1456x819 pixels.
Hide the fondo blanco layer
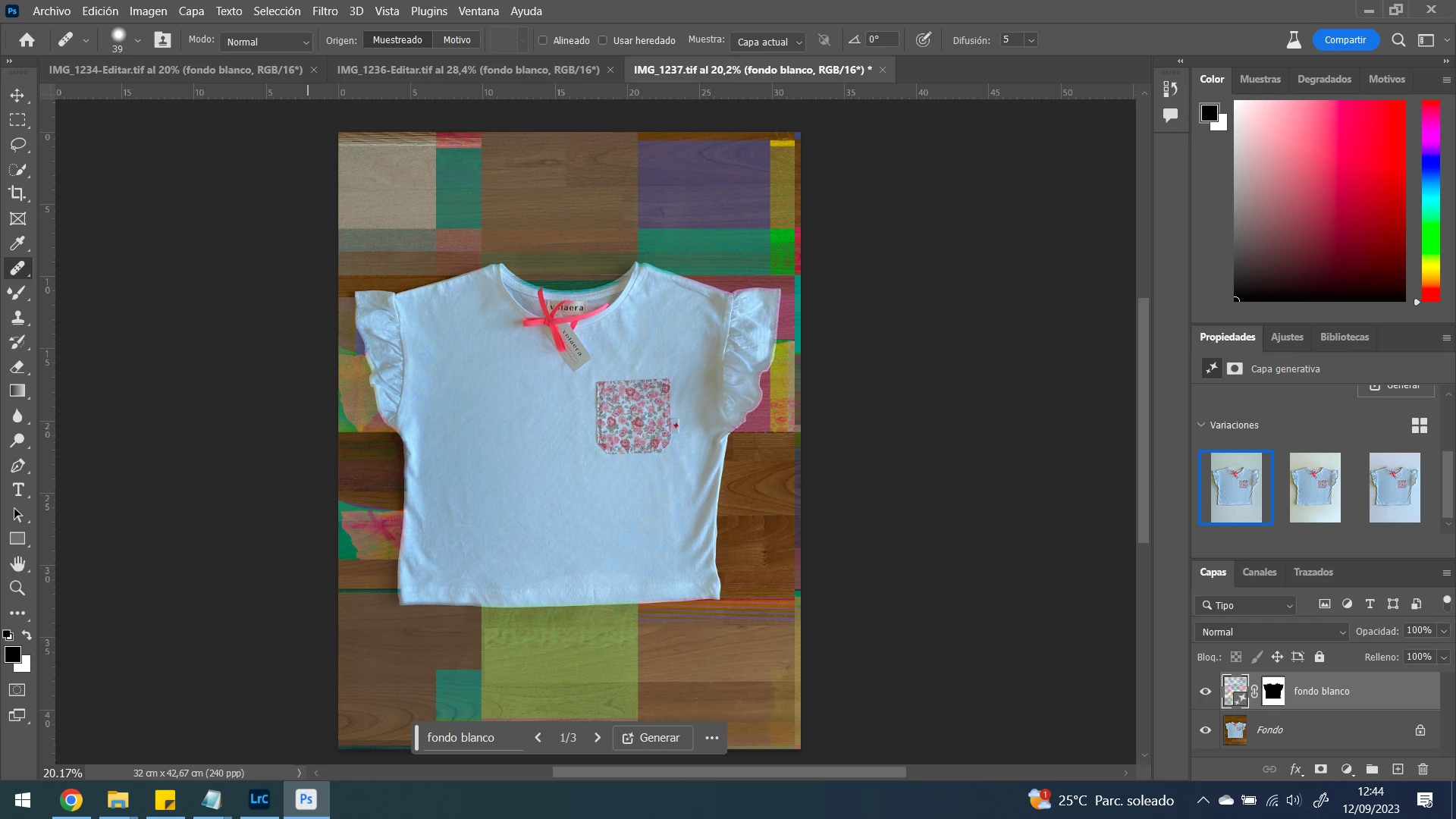[1205, 691]
